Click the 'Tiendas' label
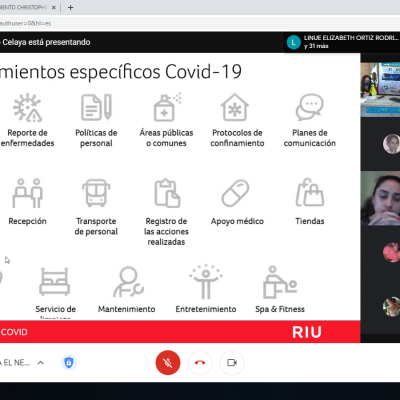 [310, 221]
